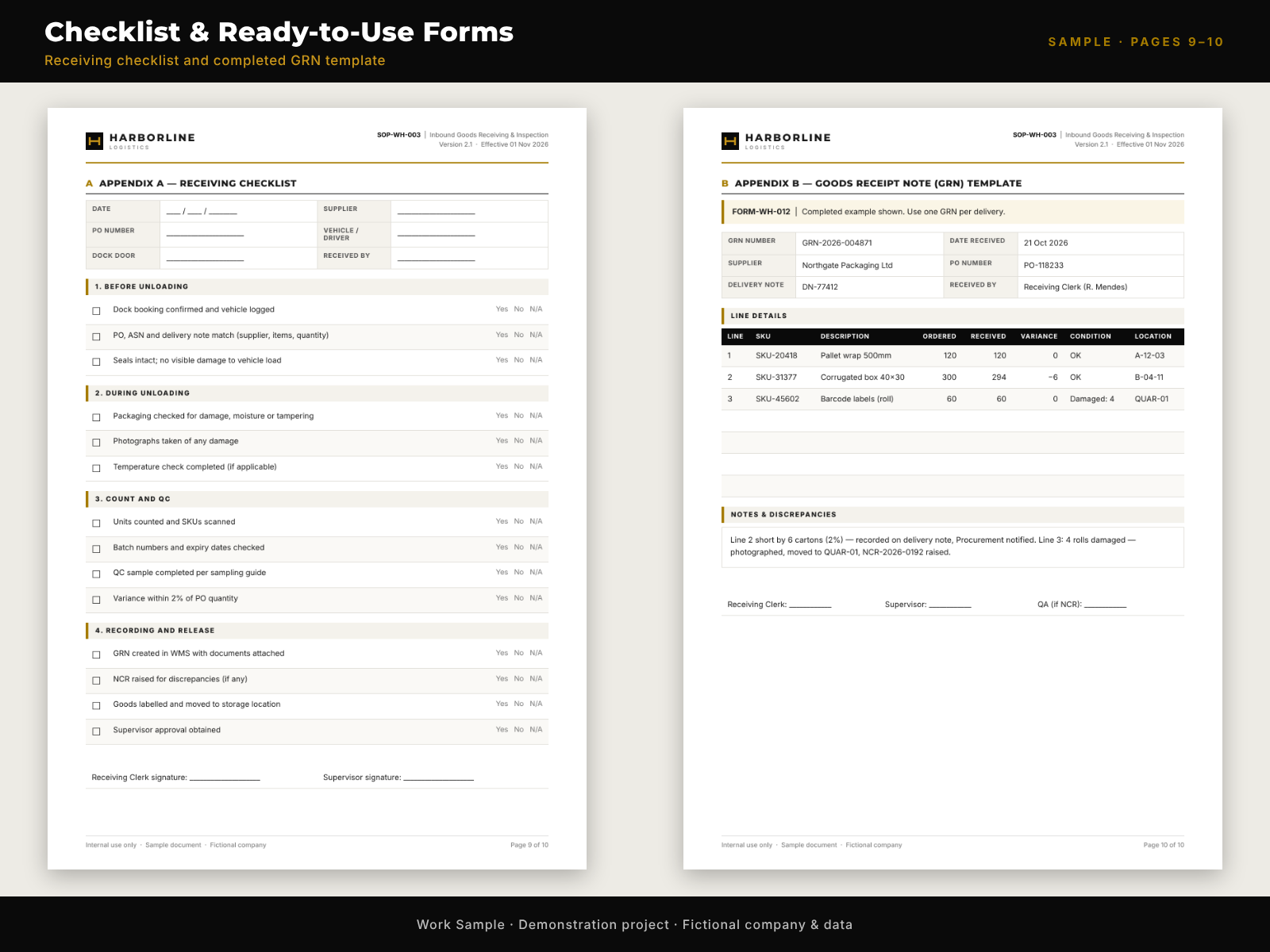Tick 'Goods labelled and moved to storage location'
The image size is (1270, 952).
coord(96,705)
